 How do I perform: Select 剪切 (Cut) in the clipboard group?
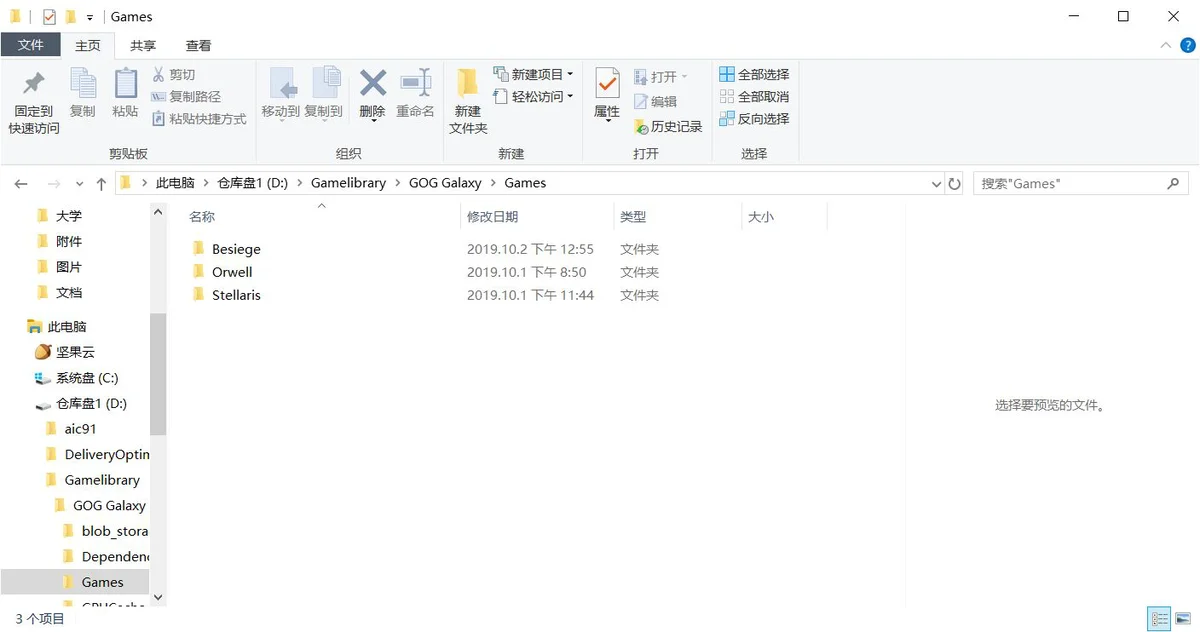pos(173,75)
